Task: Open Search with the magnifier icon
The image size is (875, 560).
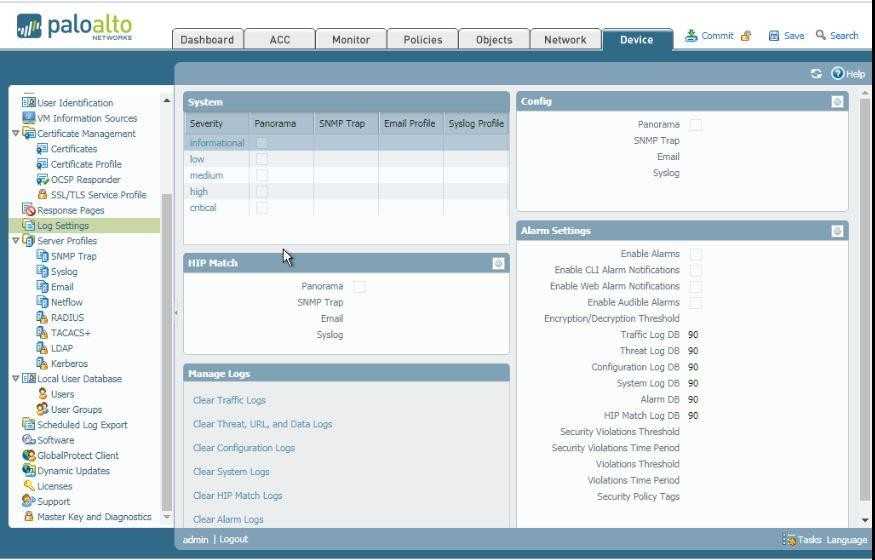Action: point(822,36)
